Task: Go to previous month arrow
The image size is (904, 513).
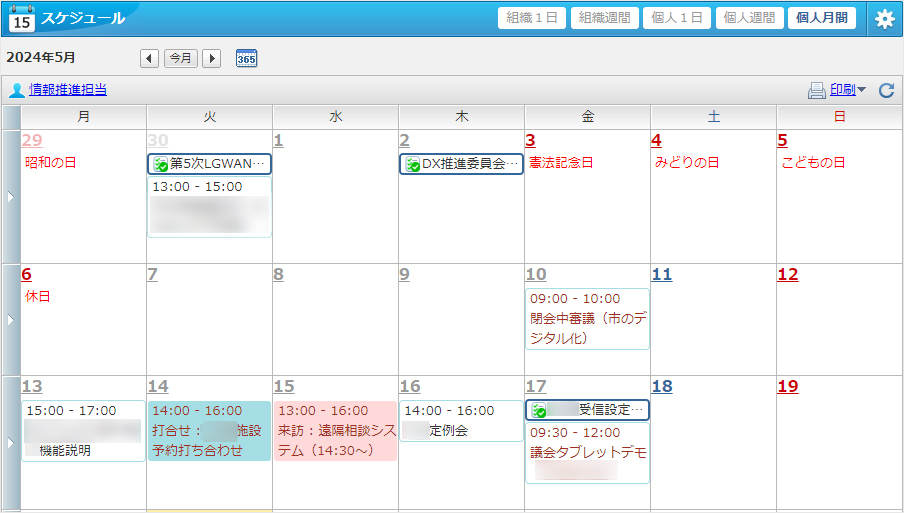Action: 149,58
